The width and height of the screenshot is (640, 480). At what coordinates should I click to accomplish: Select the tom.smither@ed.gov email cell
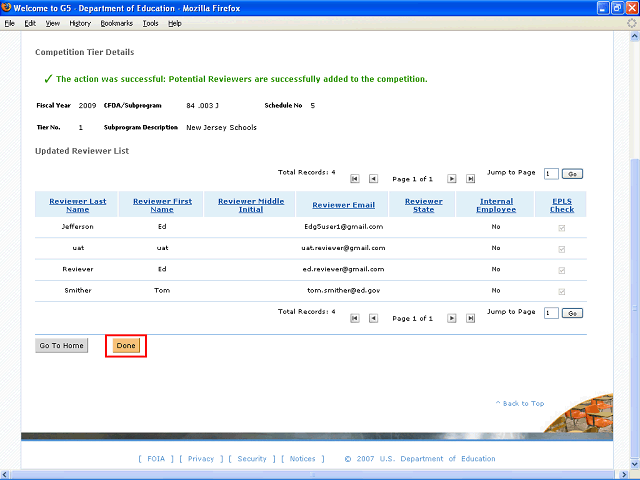pos(343,290)
